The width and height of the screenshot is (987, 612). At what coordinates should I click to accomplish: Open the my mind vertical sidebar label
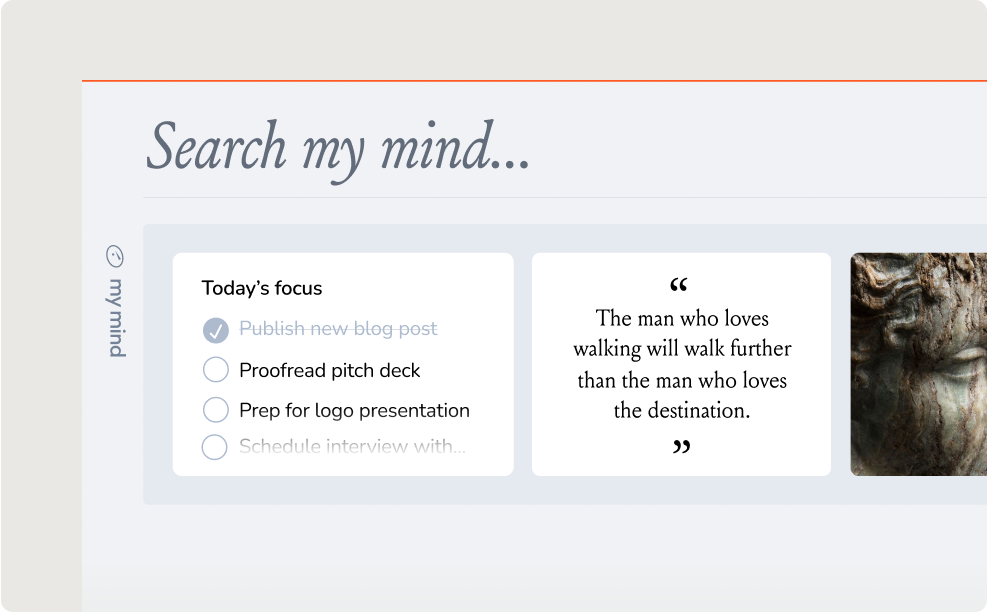click(116, 318)
